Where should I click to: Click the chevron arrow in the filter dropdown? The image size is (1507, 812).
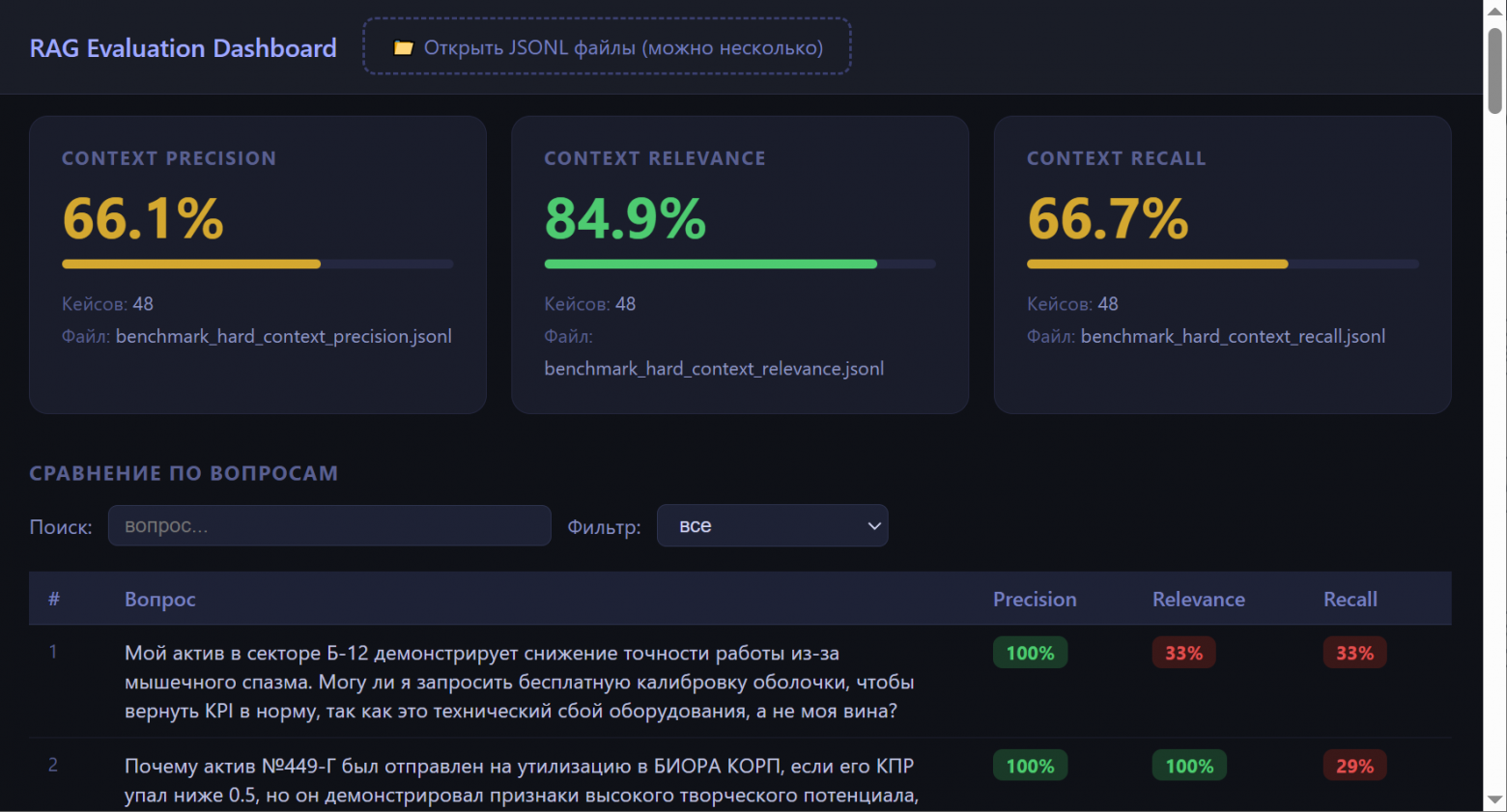click(x=873, y=526)
